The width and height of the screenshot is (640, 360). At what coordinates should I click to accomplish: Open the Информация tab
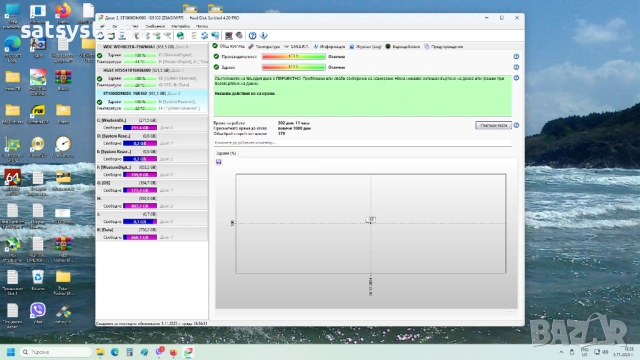click(x=329, y=47)
